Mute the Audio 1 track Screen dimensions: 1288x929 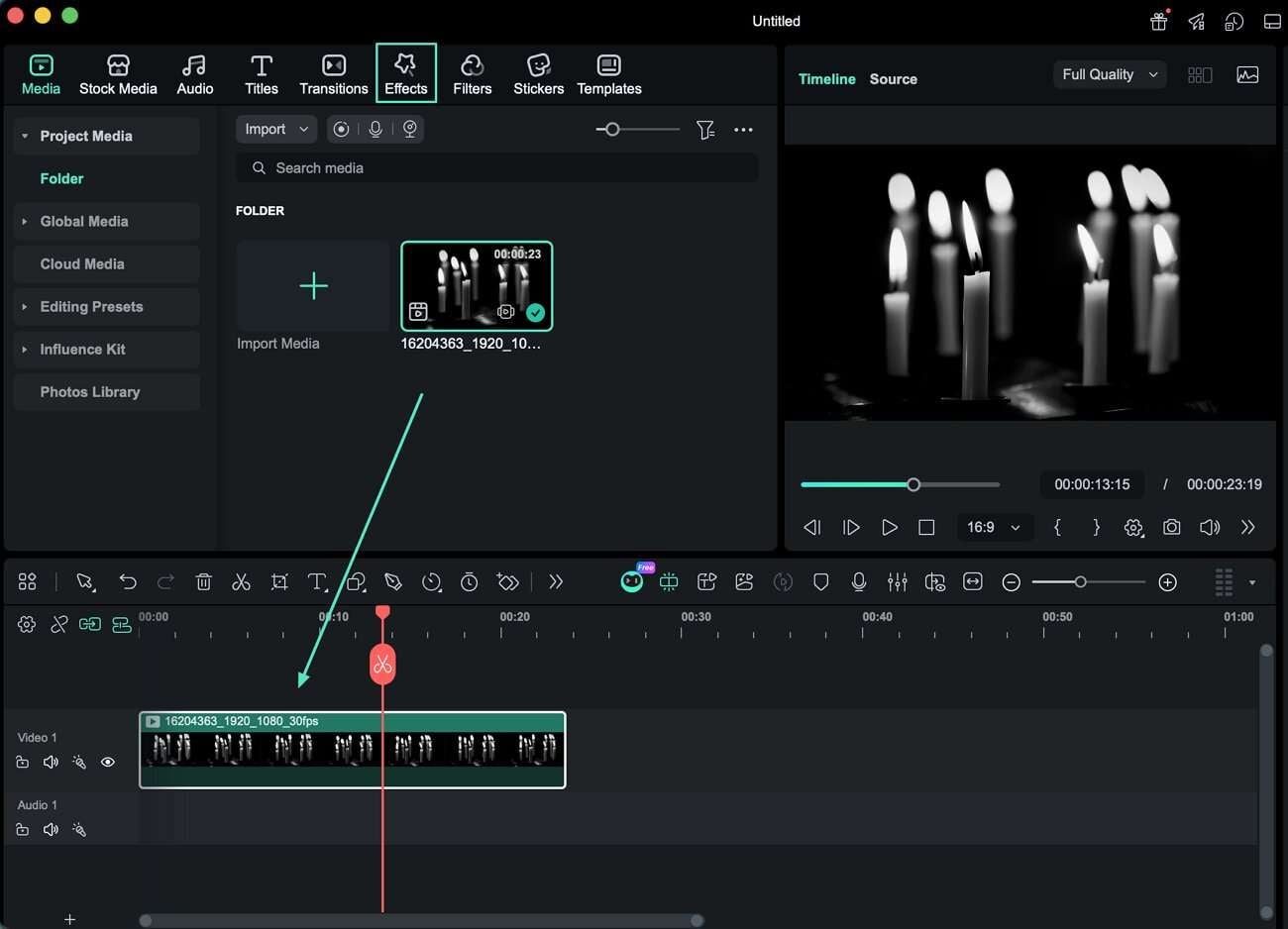point(51,830)
